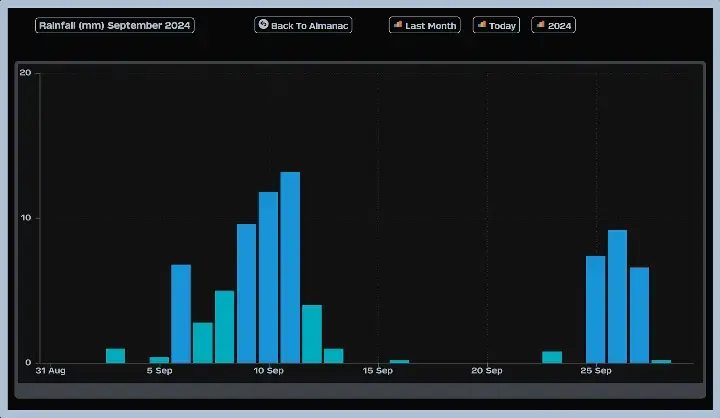Screen dimensions: 720x418
Task: Click the chart icon on 2024 button
Action: click(540, 25)
